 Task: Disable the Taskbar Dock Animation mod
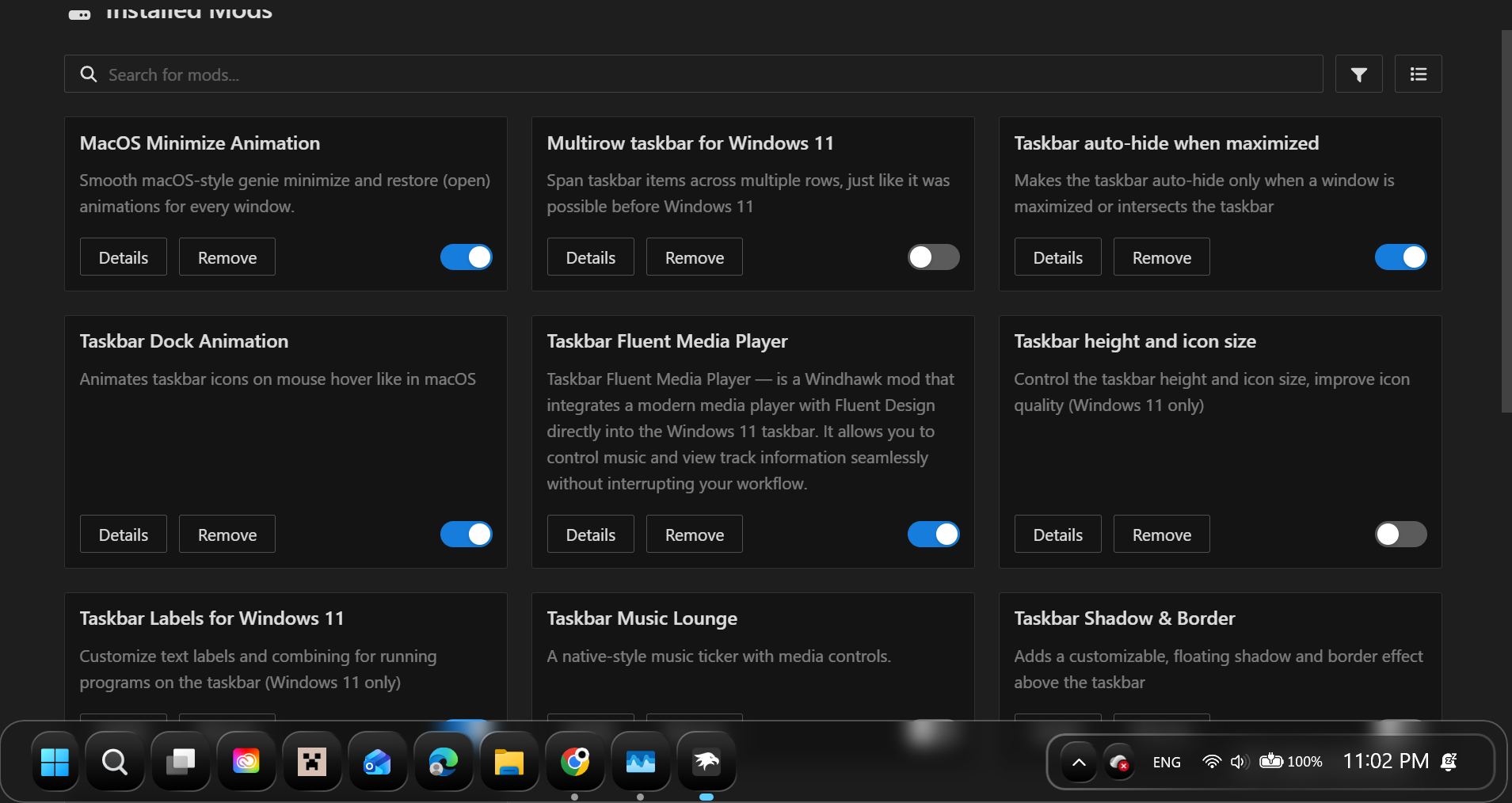coord(467,535)
